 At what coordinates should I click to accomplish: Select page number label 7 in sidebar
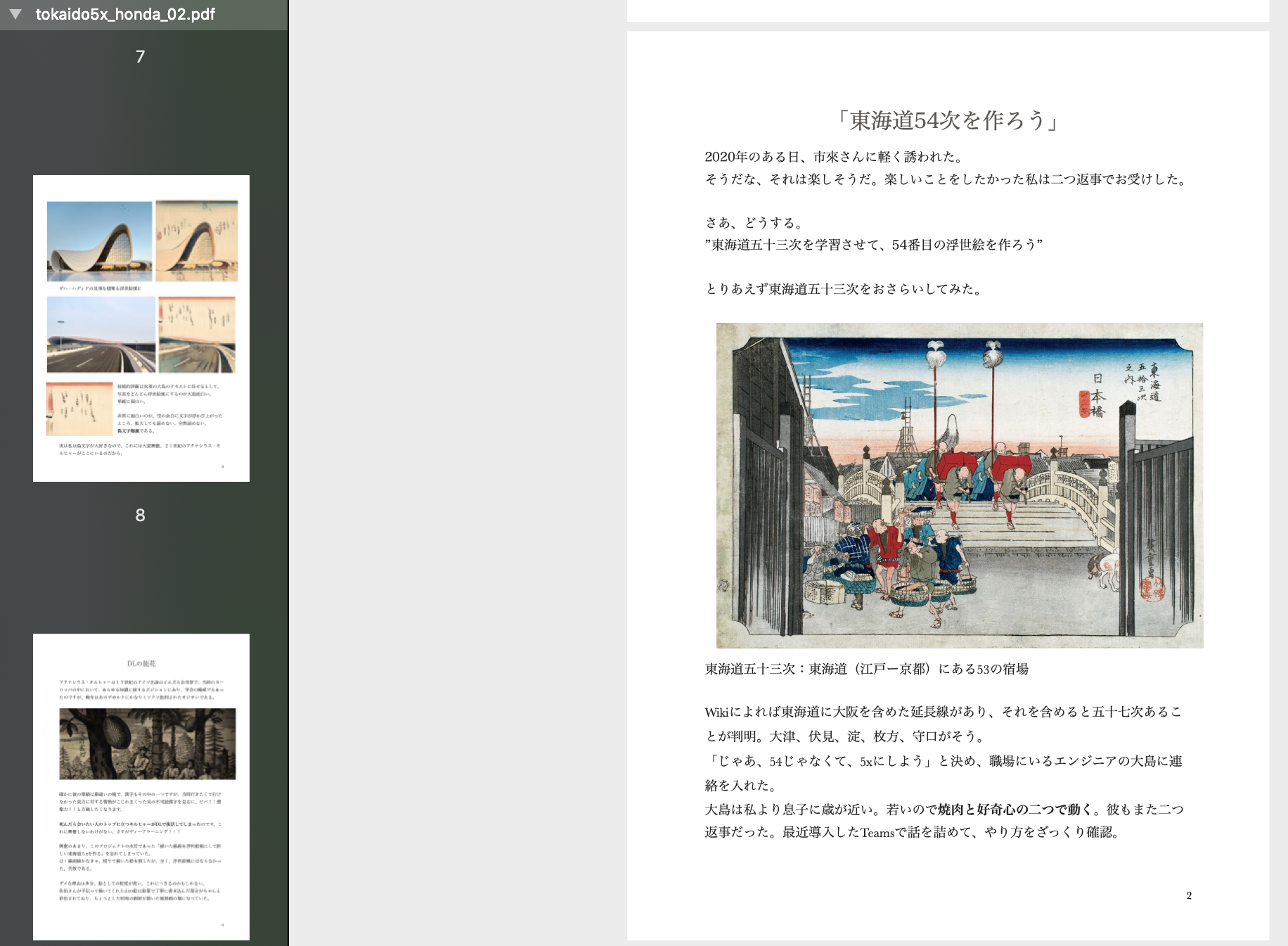click(x=141, y=56)
